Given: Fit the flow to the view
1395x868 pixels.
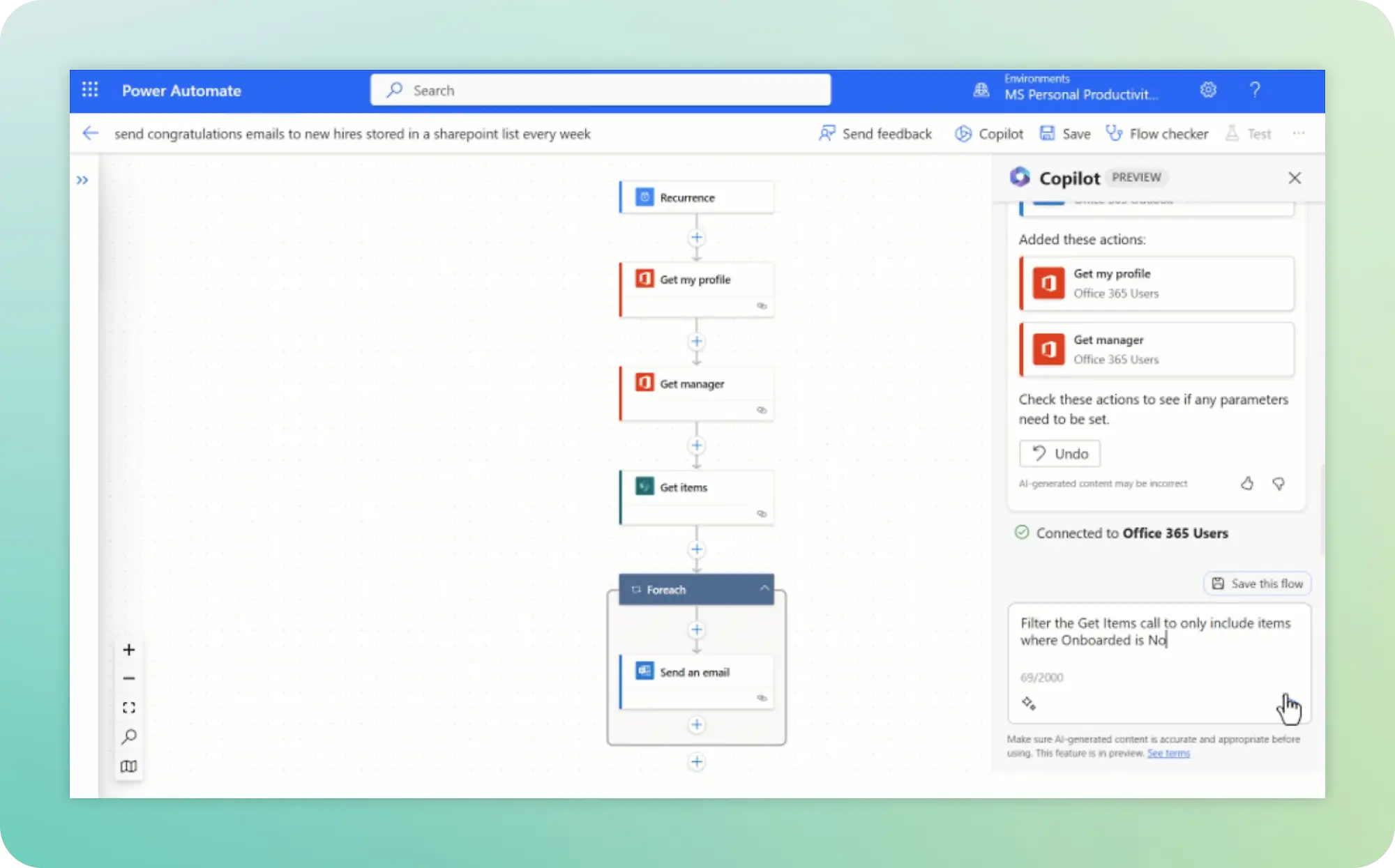Looking at the screenshot, I should point(129,708).
